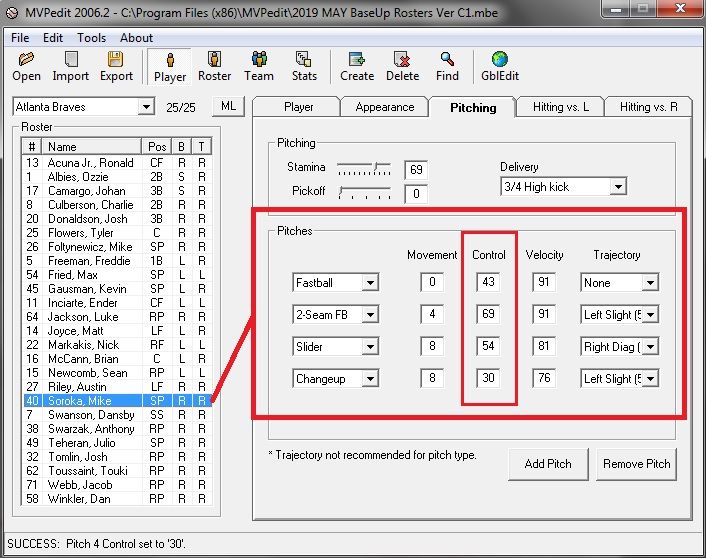This screenshot has height=558, width=706.
Task: Click the Changeup Control field 30
Action: point(488,378)
